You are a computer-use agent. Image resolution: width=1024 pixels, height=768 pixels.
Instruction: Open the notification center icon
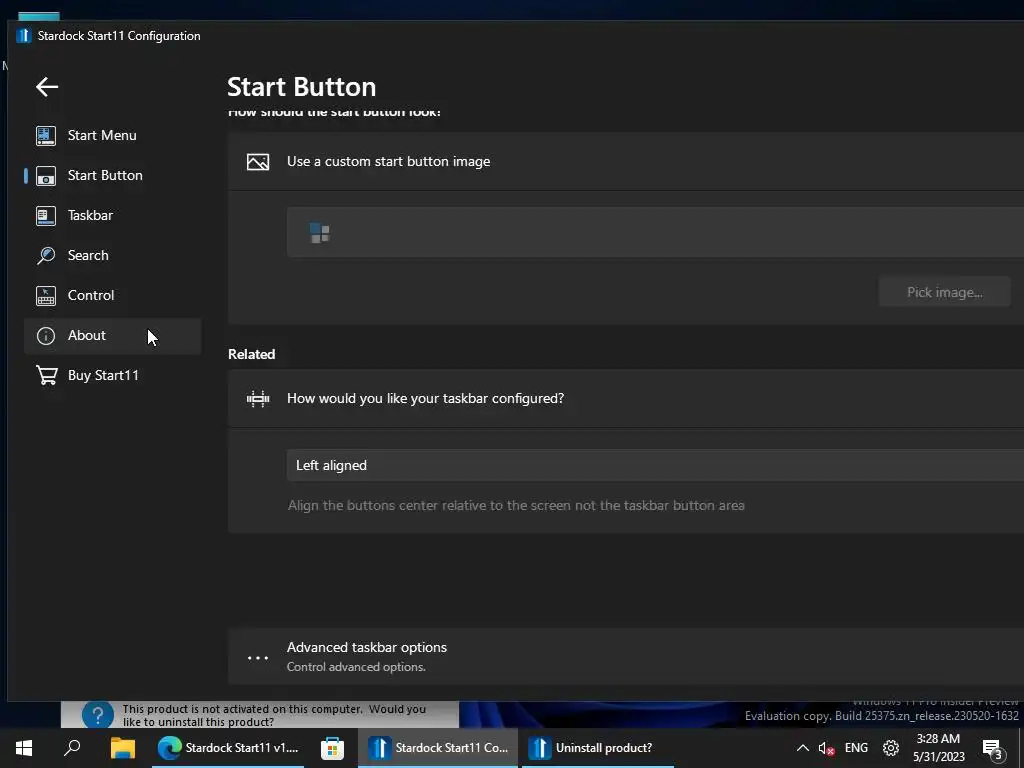993,749
